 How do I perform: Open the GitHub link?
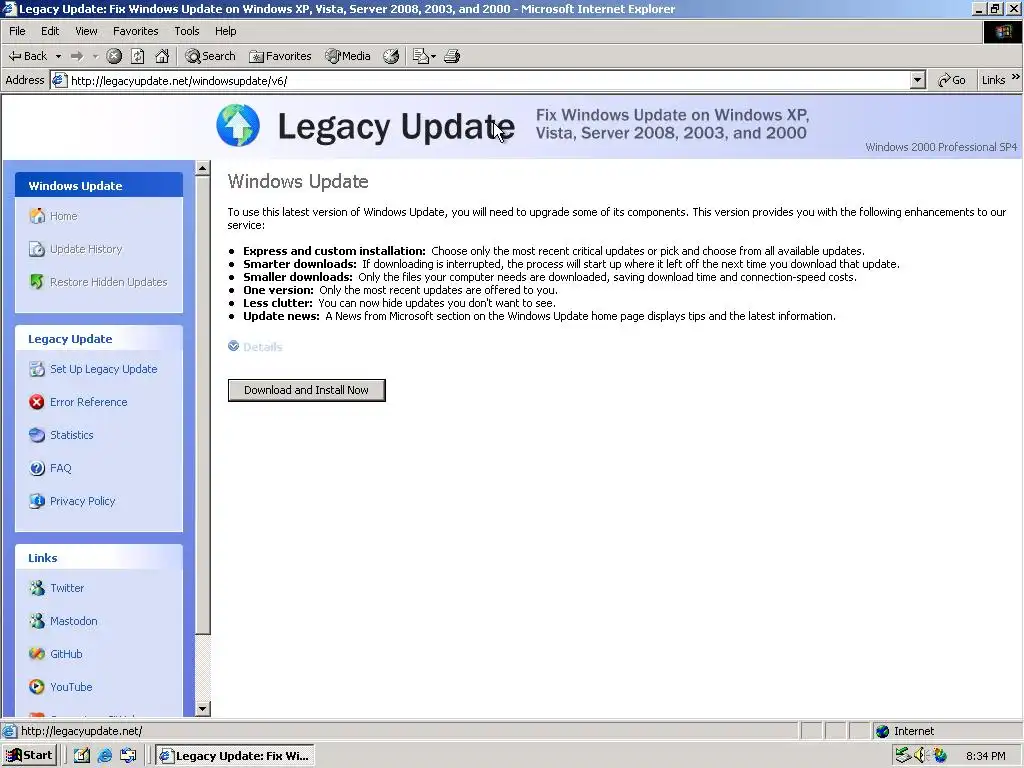coord(67,654)
